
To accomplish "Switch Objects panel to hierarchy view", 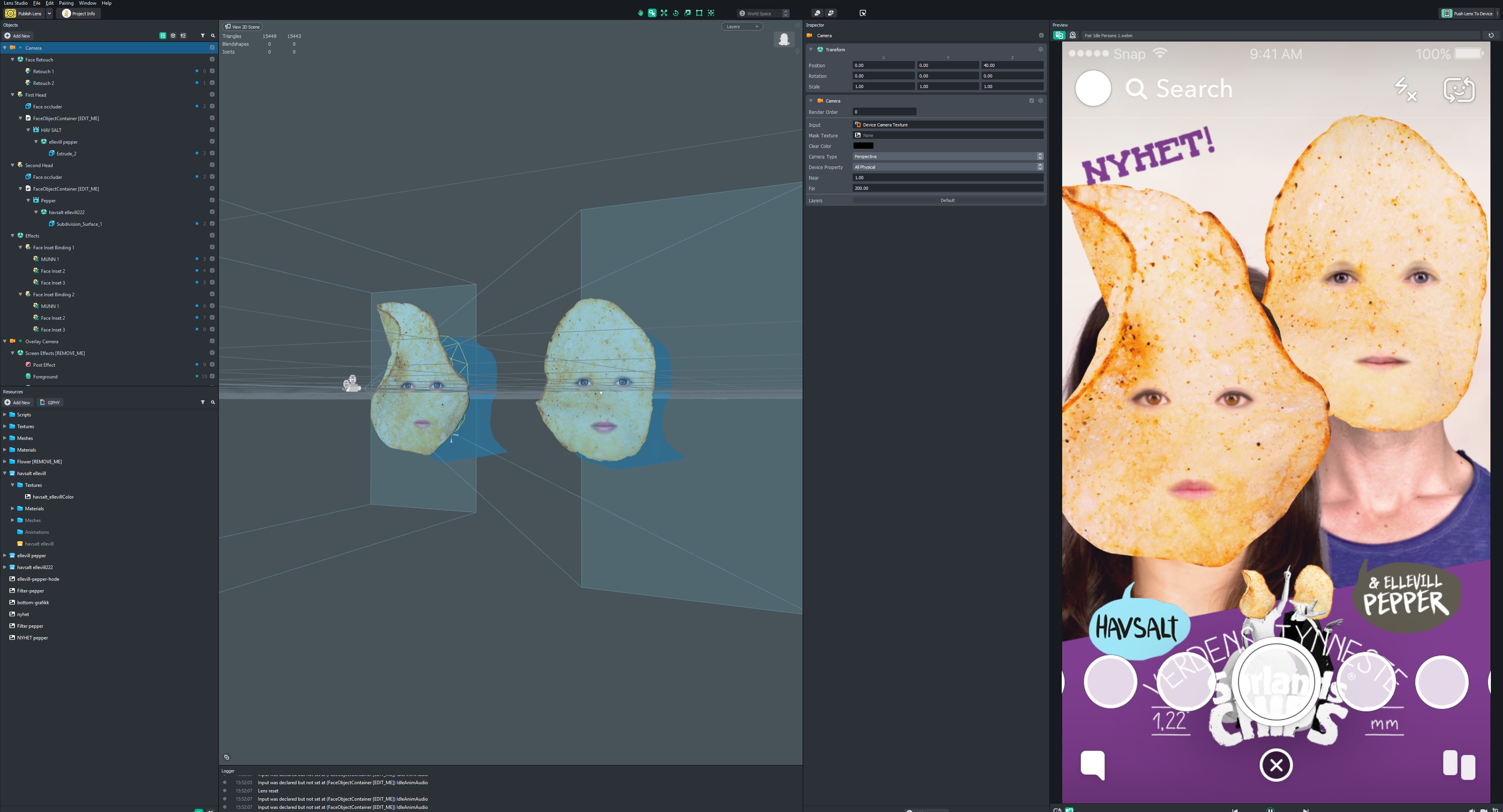I will (x=163, y=36).
